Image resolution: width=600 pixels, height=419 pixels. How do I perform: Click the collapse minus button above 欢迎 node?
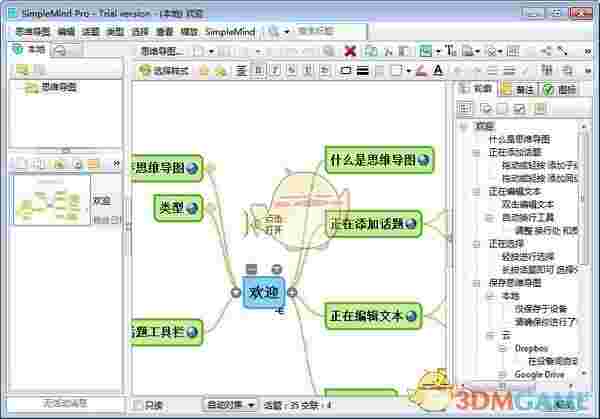(251, 269)
